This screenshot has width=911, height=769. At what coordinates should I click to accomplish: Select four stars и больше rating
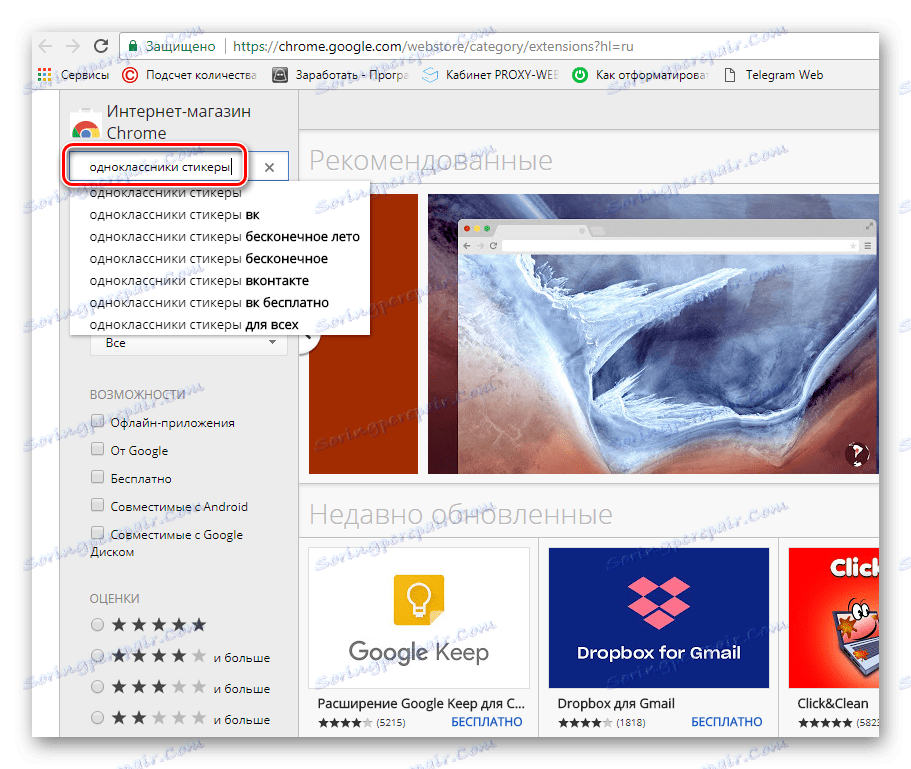(x=97, y=656)
